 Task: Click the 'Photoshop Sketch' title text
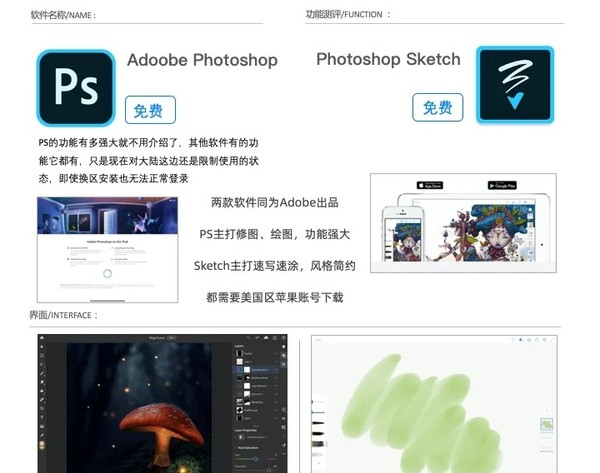[x=388, y=59]
